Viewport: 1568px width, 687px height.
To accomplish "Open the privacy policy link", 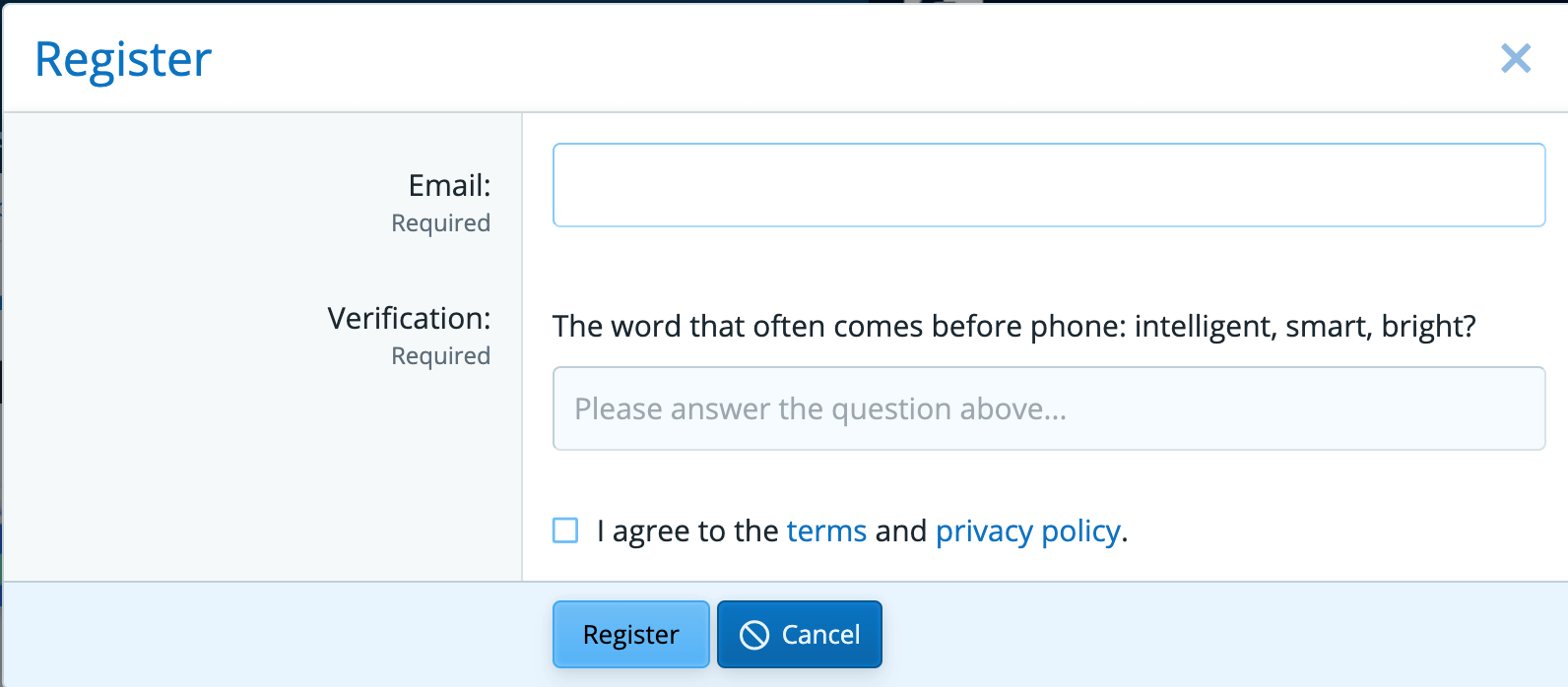I will [1028, 531].
